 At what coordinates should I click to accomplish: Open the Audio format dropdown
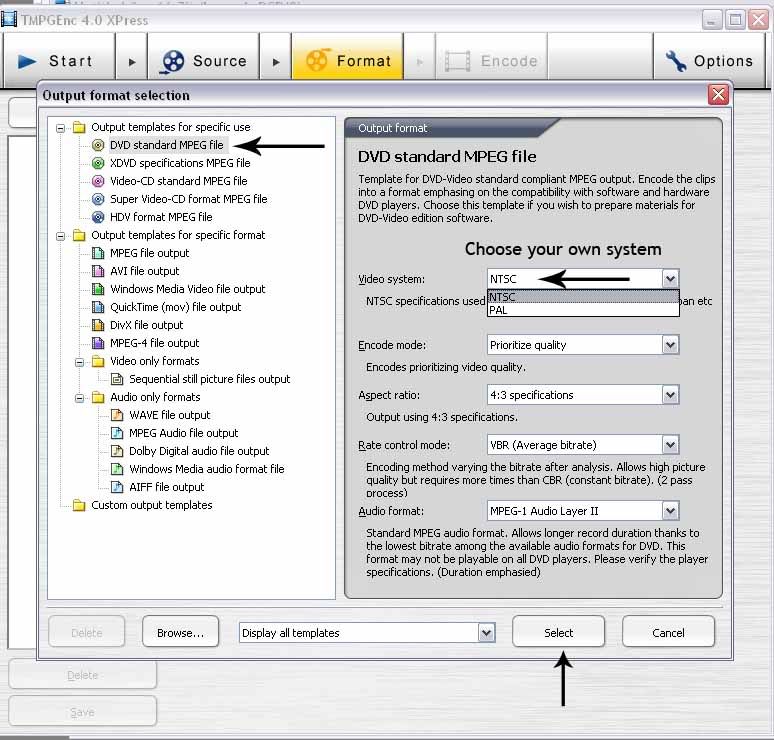click(670, 511)
